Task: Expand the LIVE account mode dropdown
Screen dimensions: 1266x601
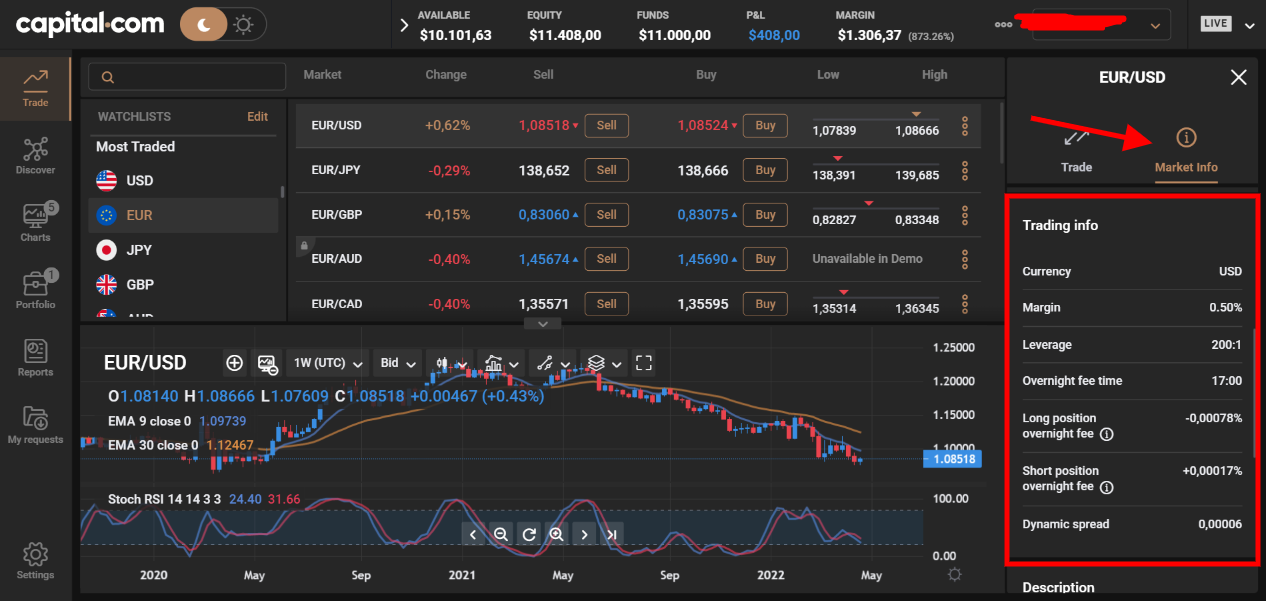Action: (1227, 25)
